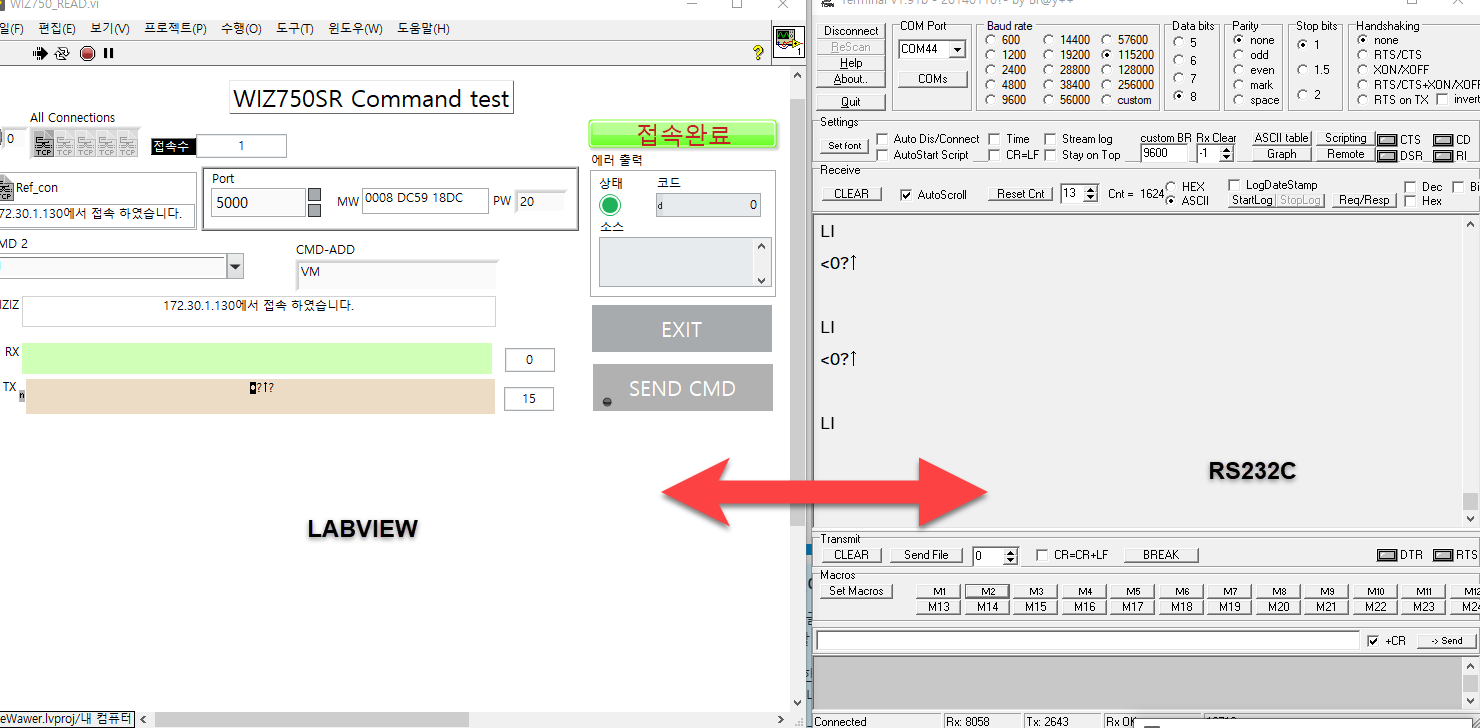
Task: Select the 9600 baud rate radio button
Action: tap(991, 100)
